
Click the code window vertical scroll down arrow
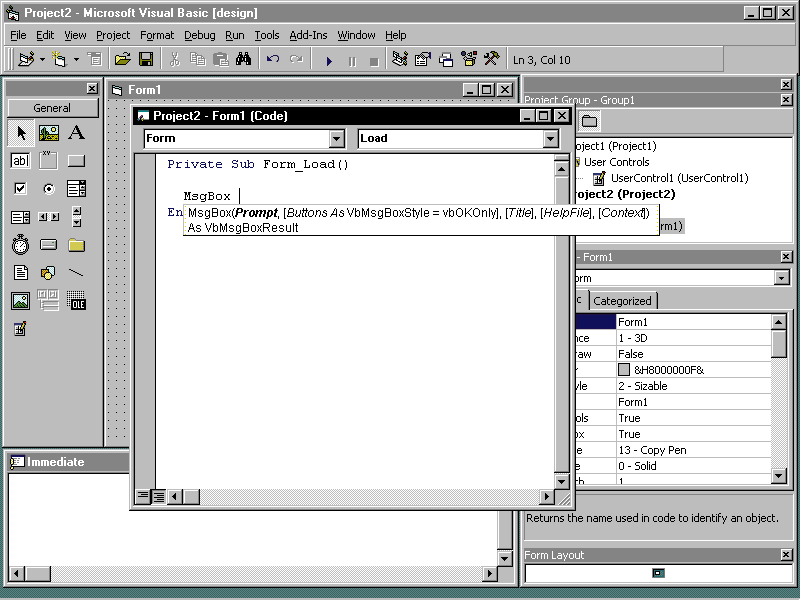point(562,481)
